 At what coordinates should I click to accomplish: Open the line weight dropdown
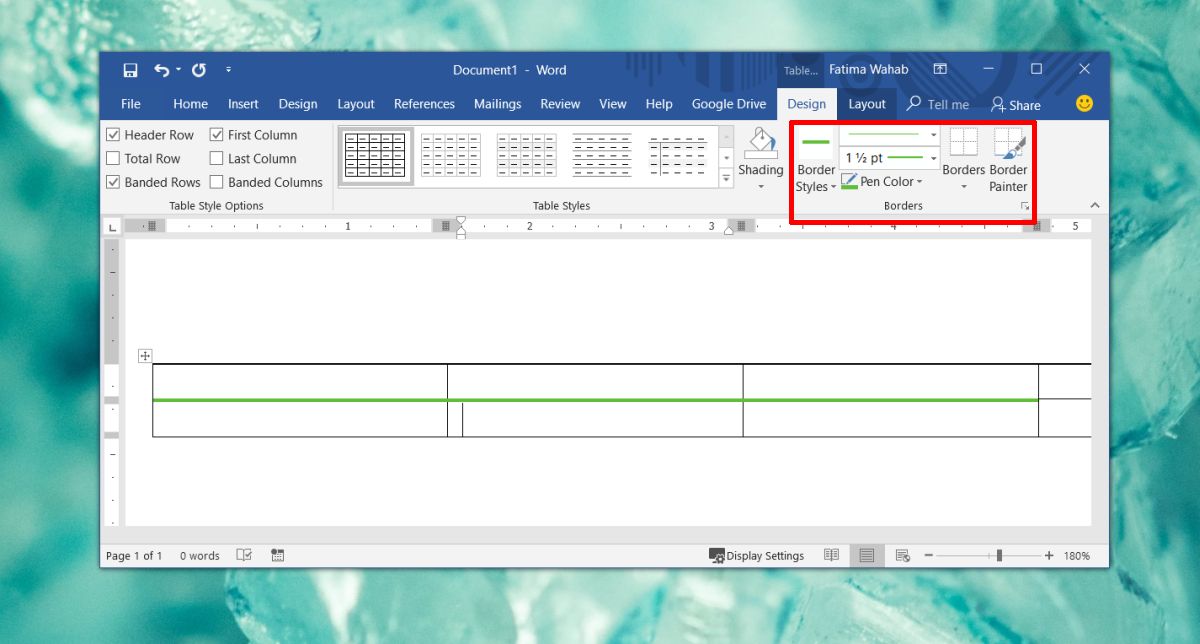coord(932,158)
